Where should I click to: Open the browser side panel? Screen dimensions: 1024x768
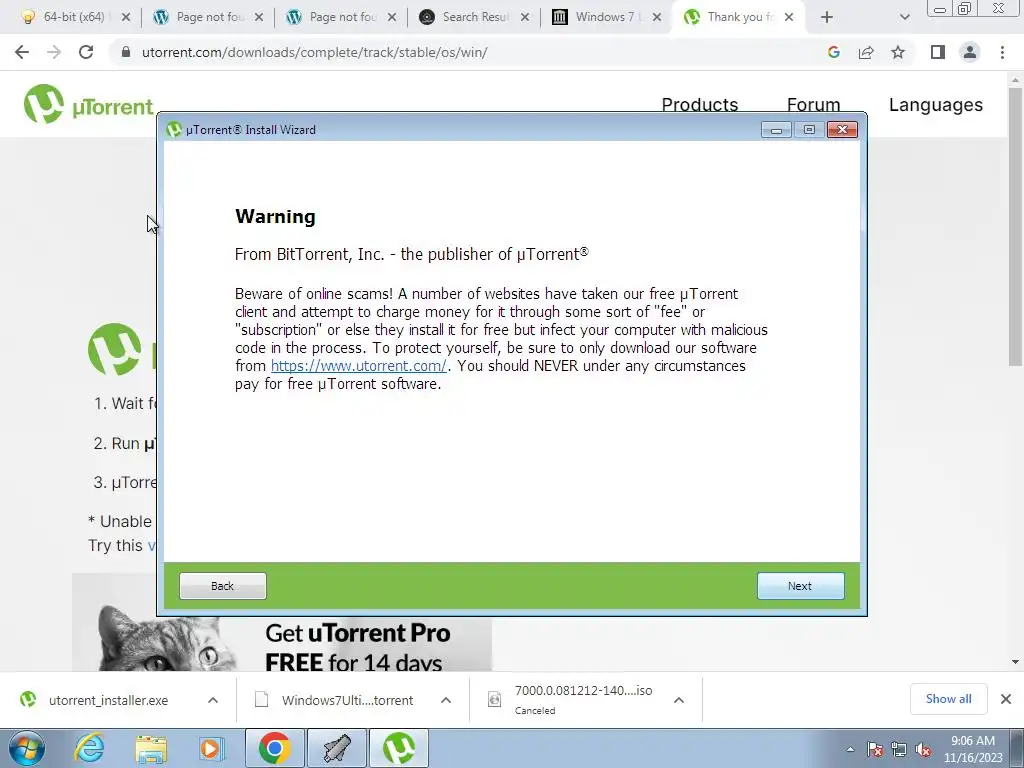[x=938, y=52]
